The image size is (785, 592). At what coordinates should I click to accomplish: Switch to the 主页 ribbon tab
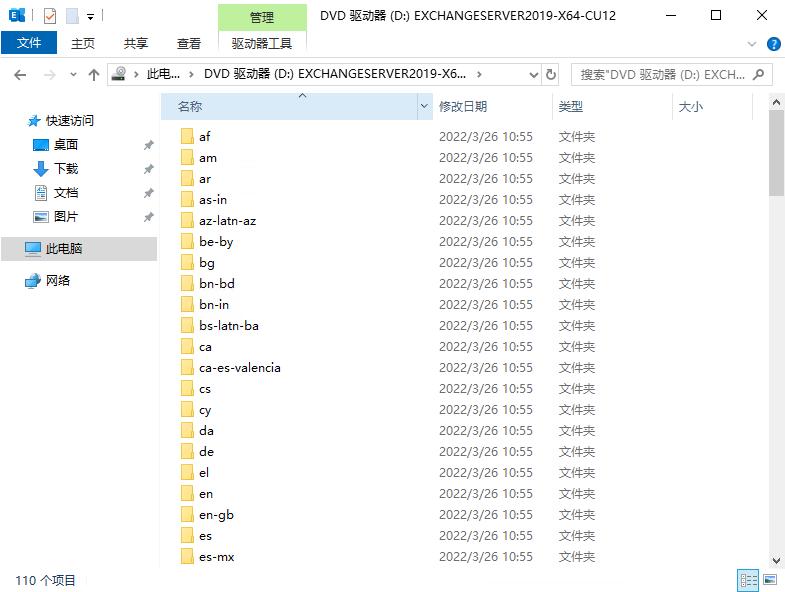83,44
